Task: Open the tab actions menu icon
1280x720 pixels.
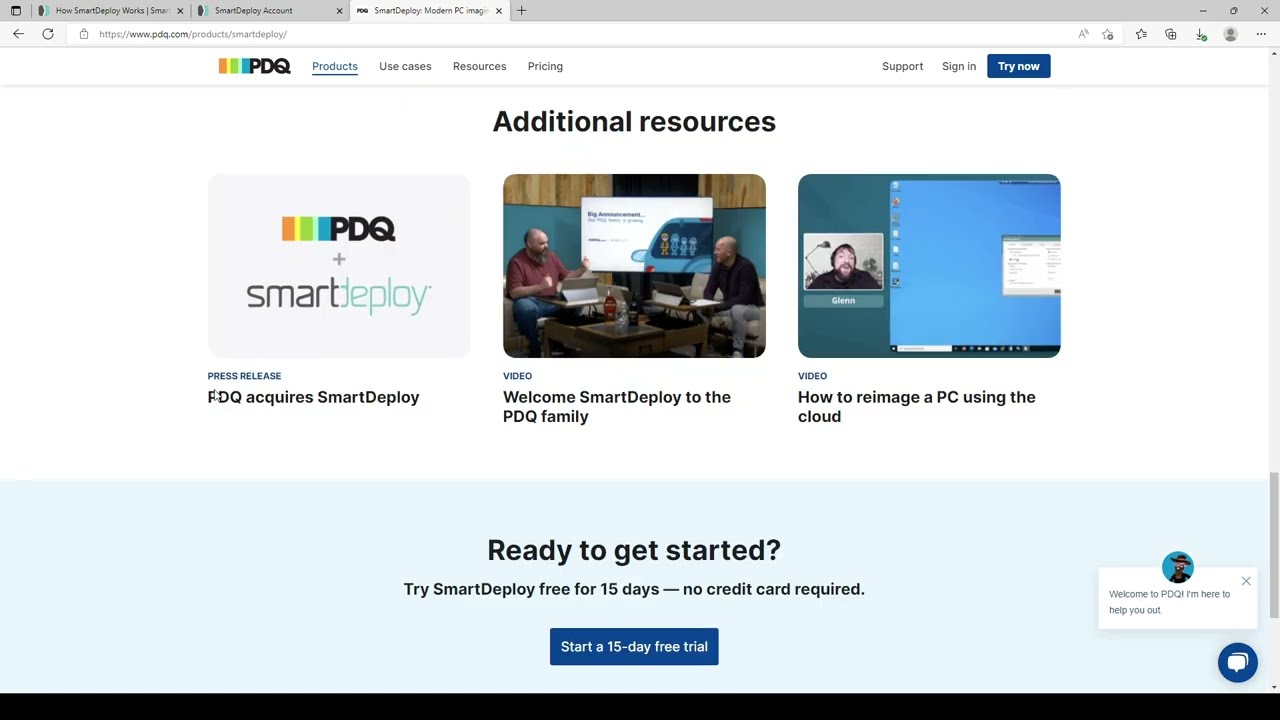Action: [x=16, y=10]
